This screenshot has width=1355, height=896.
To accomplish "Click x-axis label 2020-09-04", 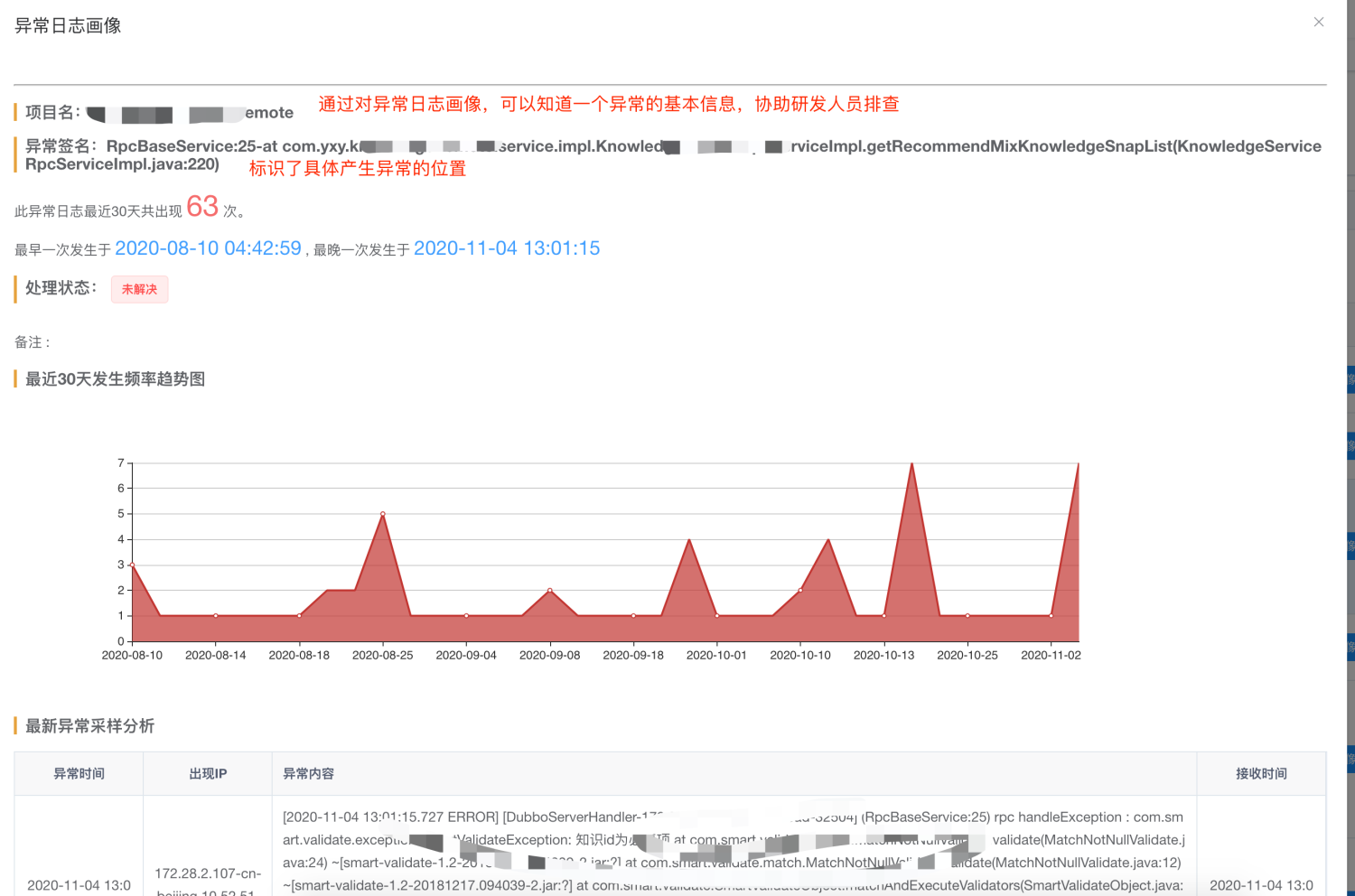I will click(x=466, y=655).
